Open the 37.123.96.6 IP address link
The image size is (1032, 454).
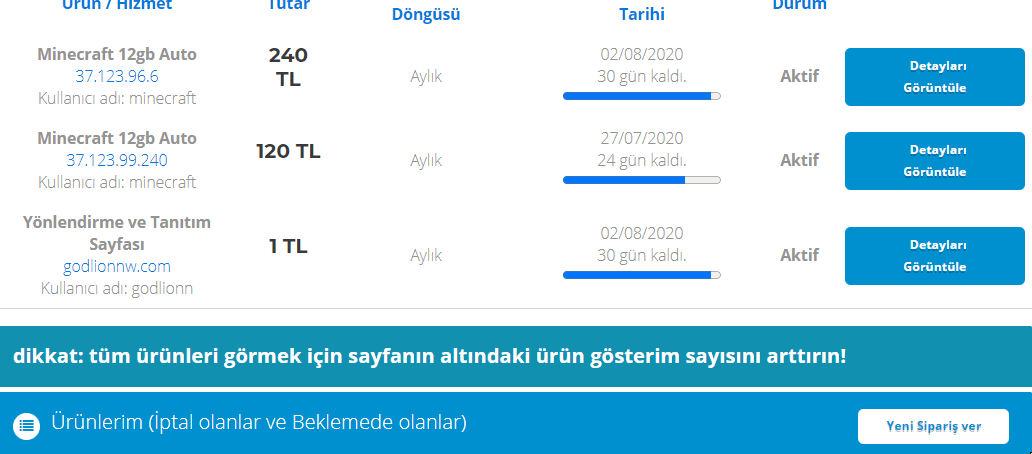[117, 76]
